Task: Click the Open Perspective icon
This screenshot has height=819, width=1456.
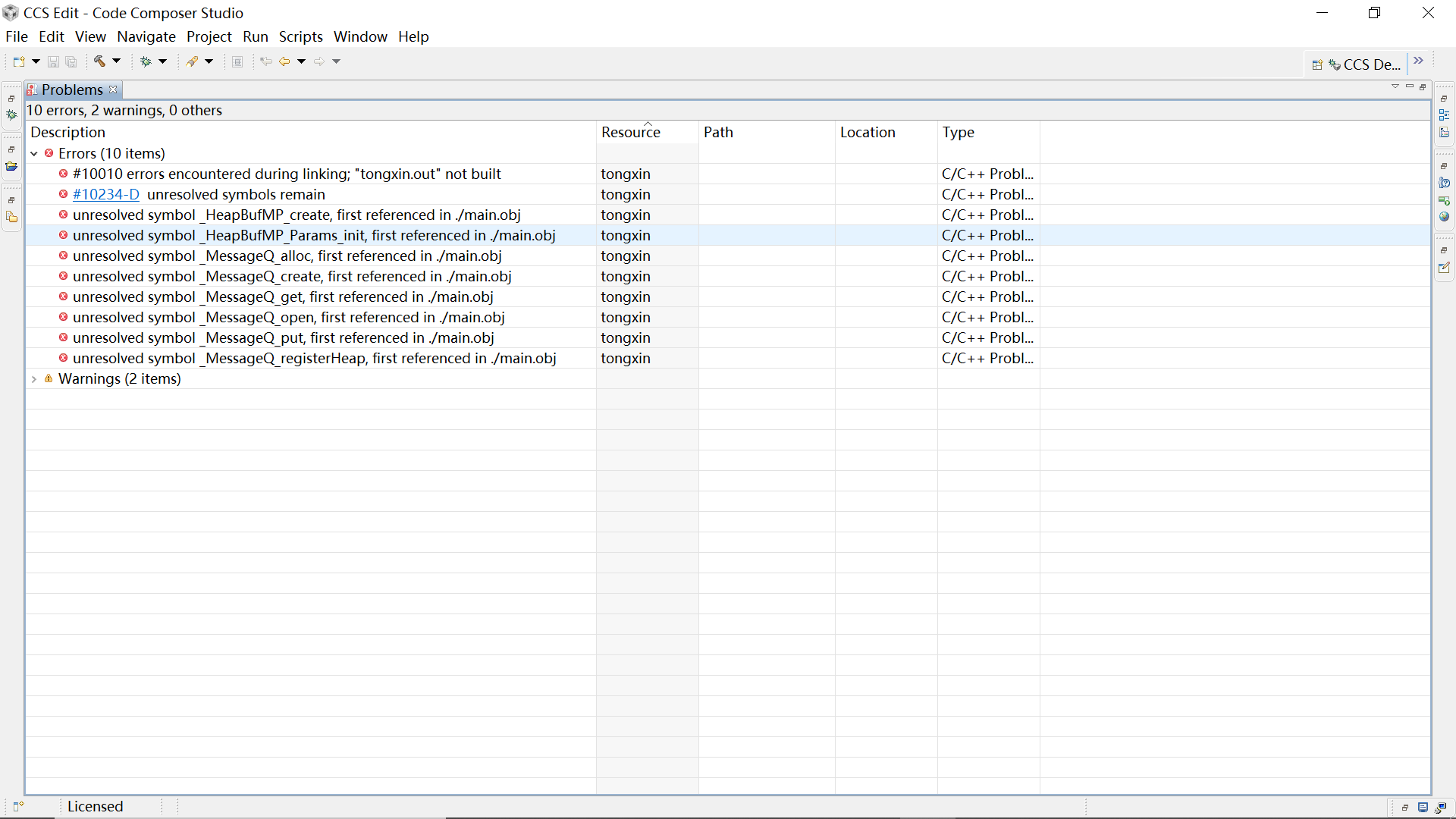Action: (1317, 65)
